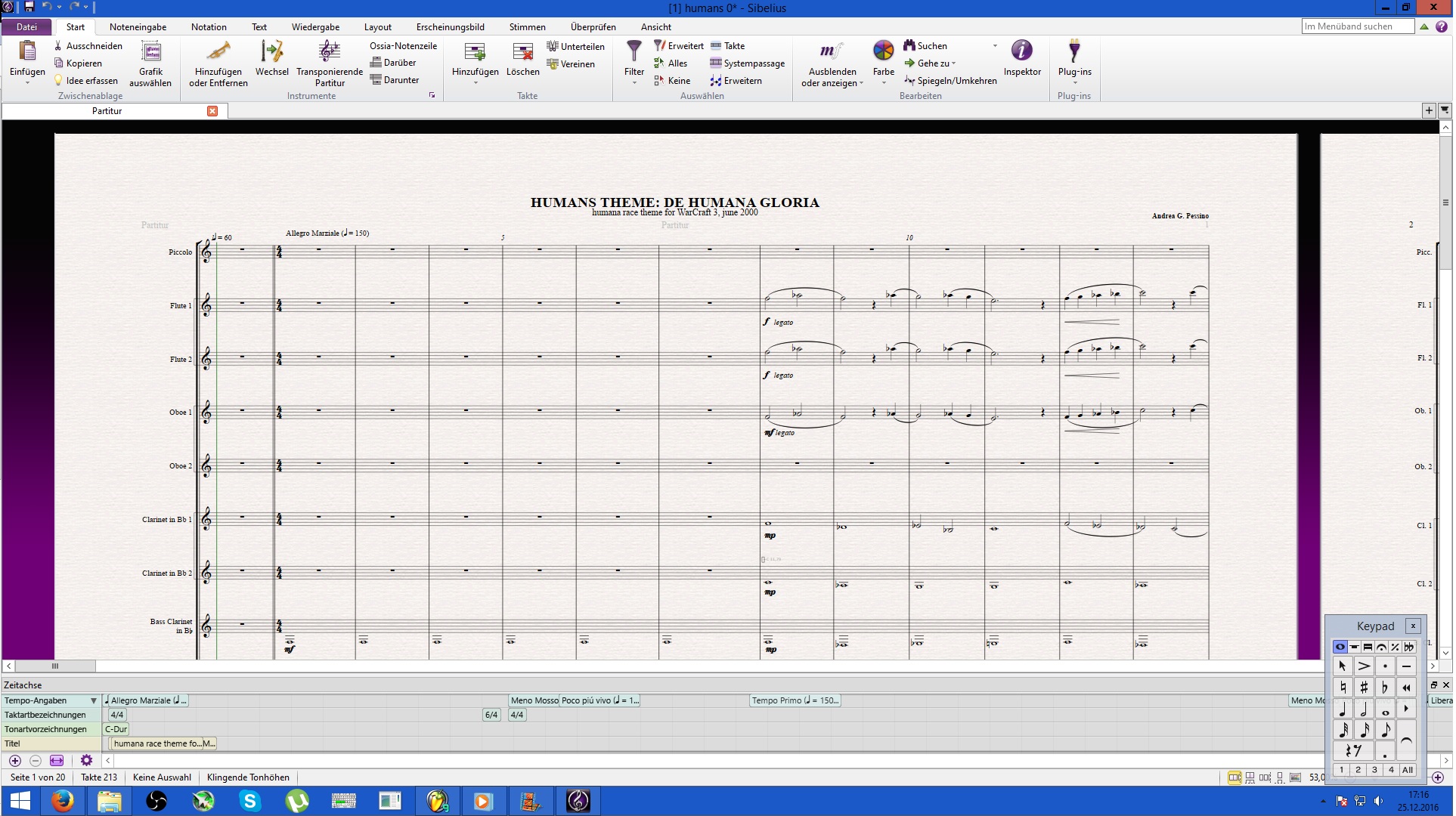This screenshot has height=816, width=1456.
Task: Click the 6/4 time signature marker
Action: click(x=491, y=715)
